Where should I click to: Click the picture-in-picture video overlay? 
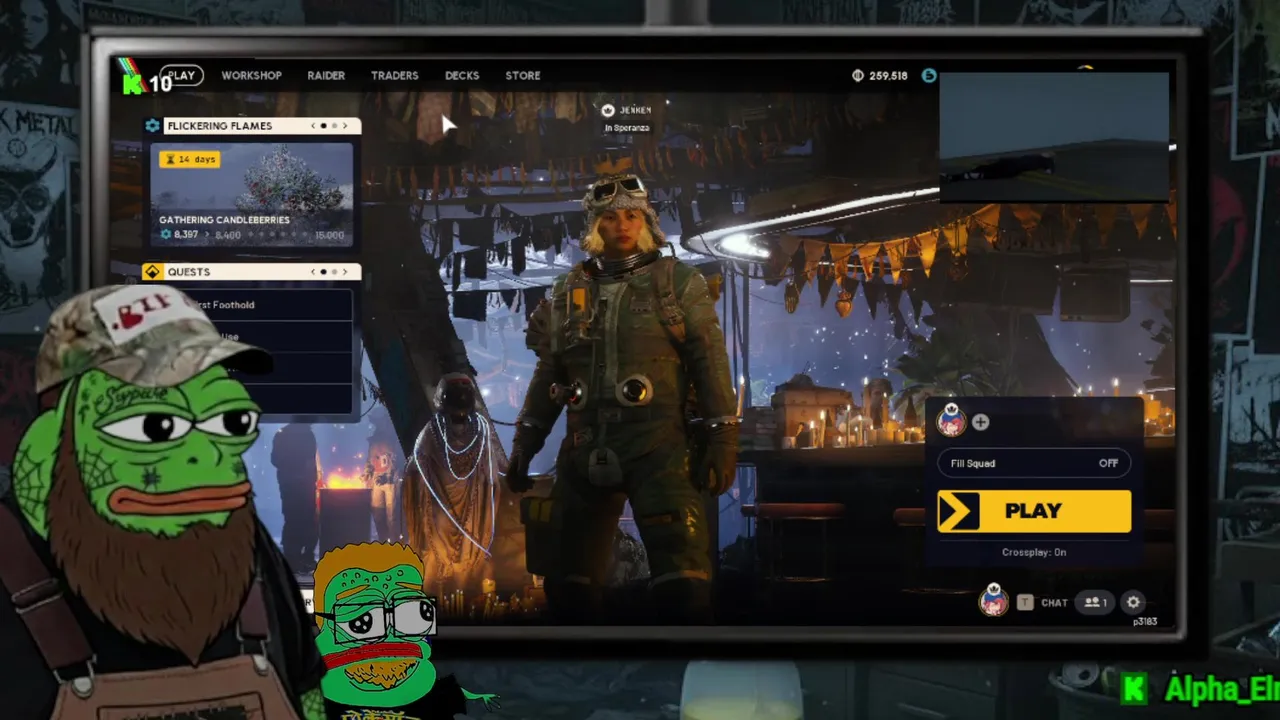(1054, 137)
